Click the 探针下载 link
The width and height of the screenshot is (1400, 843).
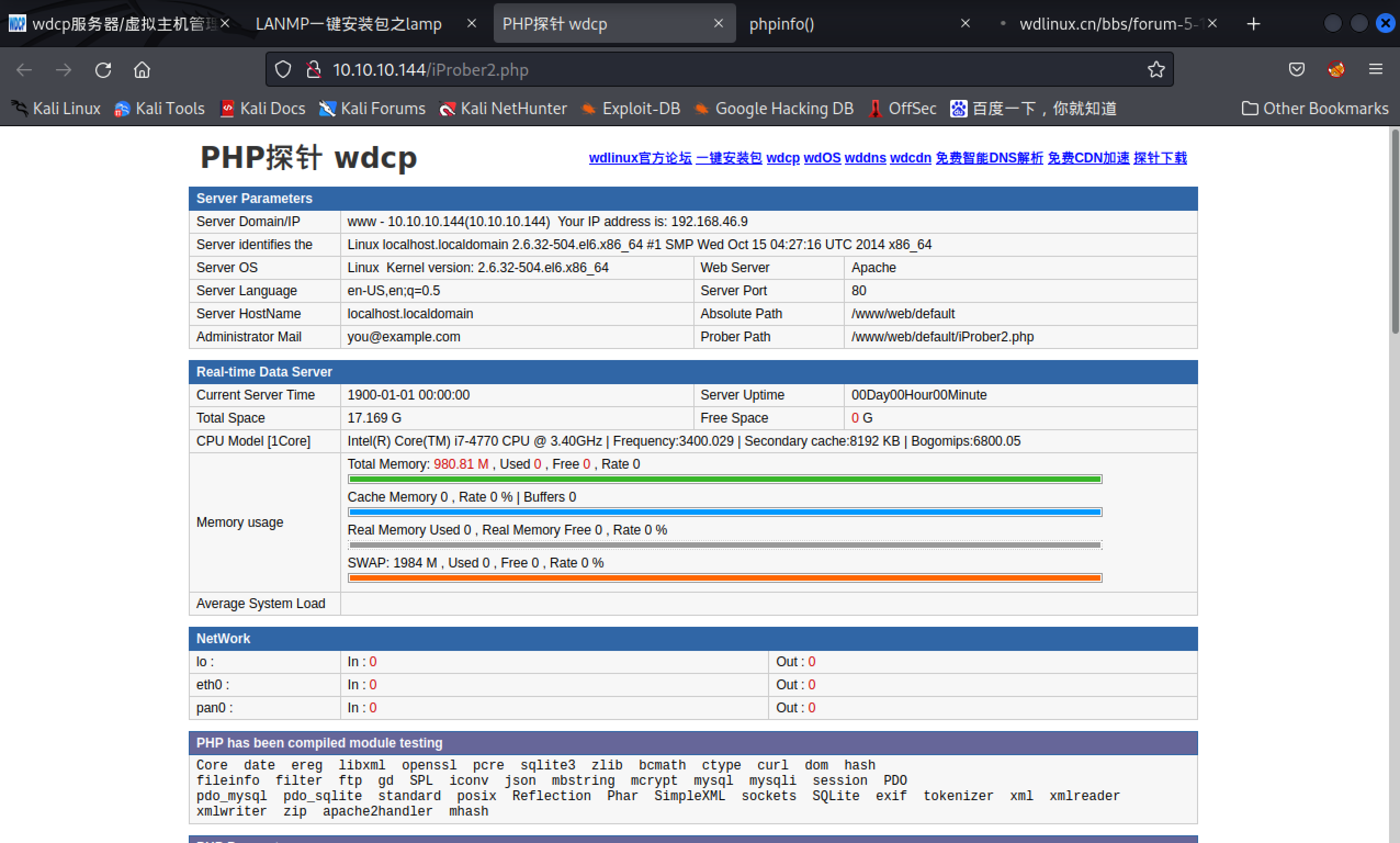pos(1160,158)
